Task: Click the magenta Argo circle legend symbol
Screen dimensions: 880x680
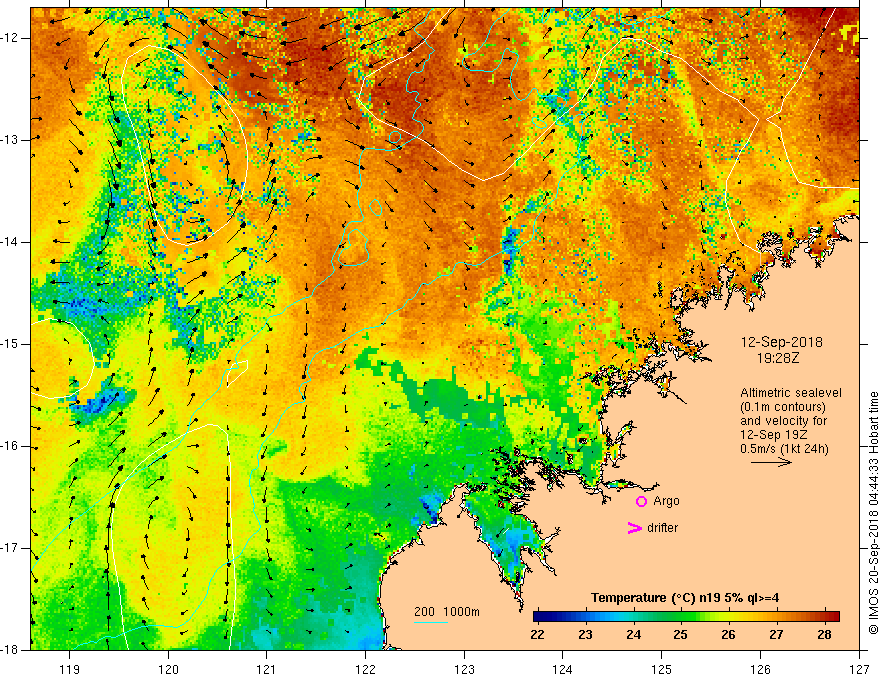Action: tap(641, 501)
